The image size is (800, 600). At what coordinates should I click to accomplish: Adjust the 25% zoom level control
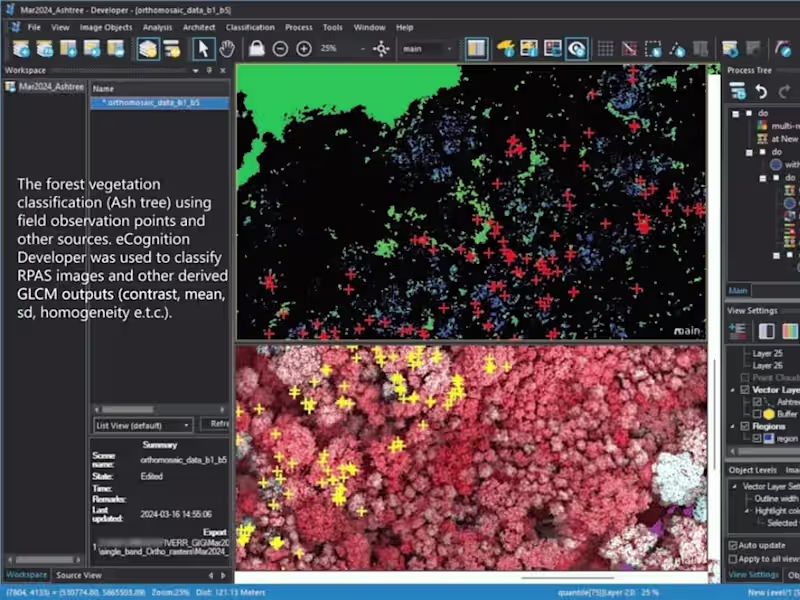(326, 47)
